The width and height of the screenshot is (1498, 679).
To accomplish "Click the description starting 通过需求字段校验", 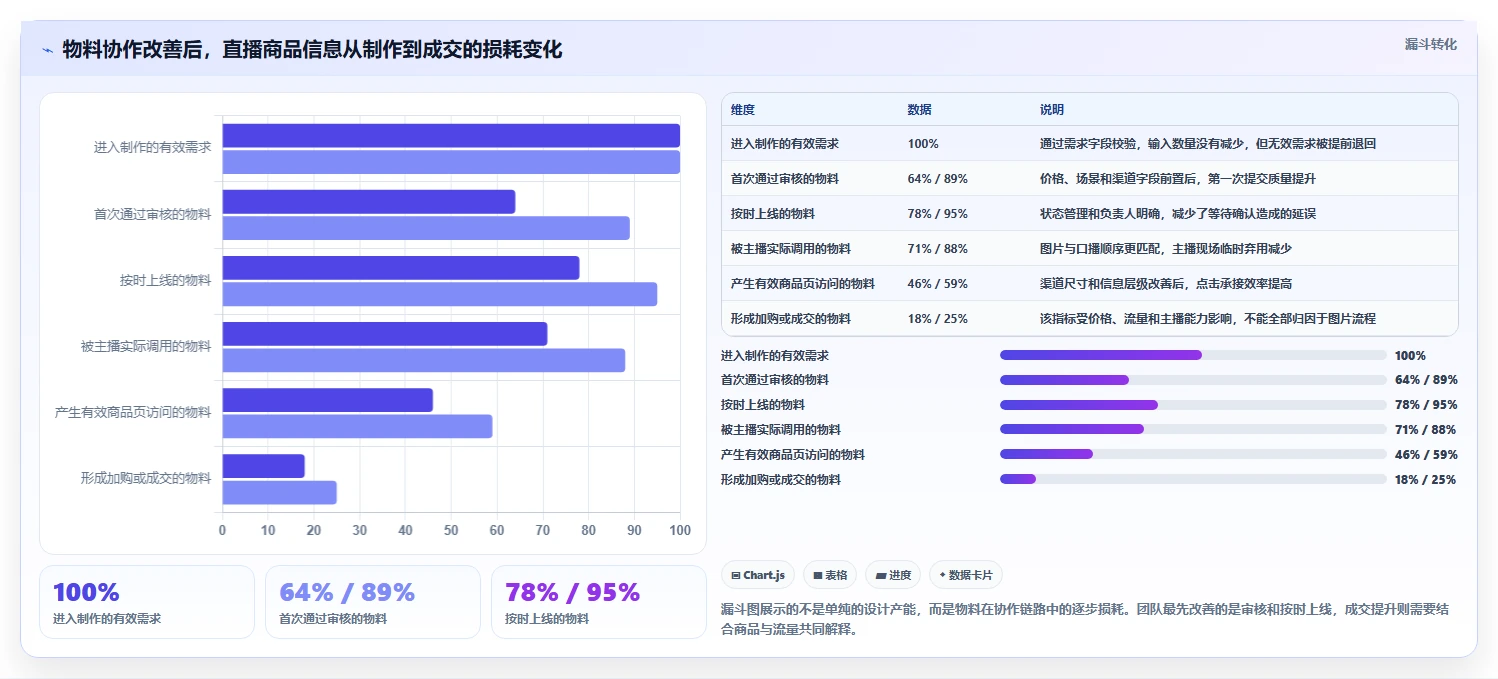I will click(1208, 144).
